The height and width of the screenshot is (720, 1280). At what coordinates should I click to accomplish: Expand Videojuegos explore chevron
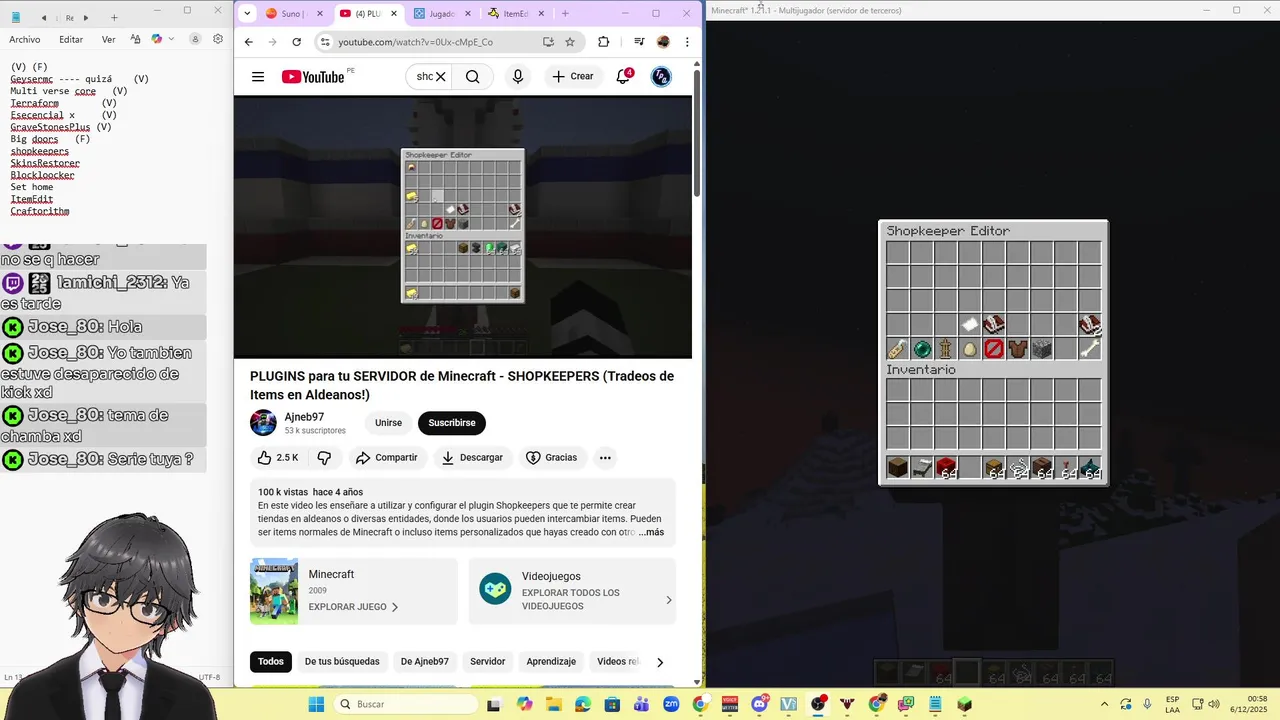tap(668, 600)
